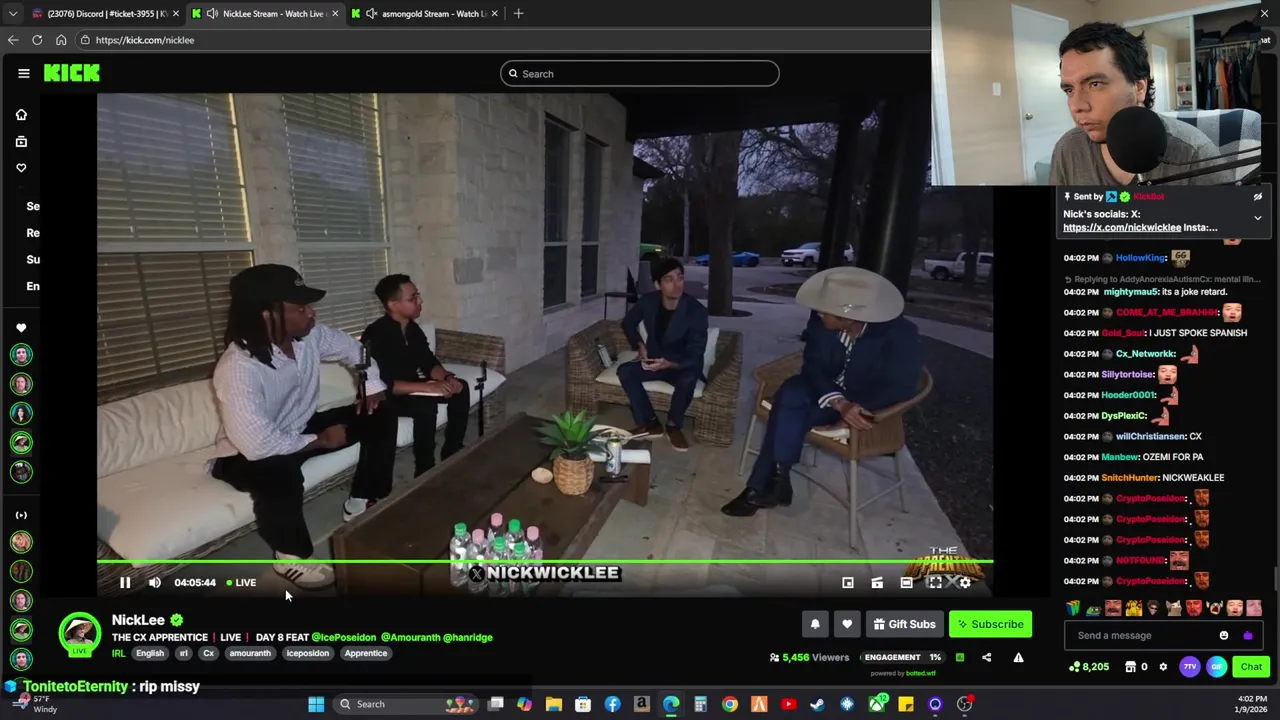Viewport: 1280px width, 720px height.
Task: Send message with the Chat button
Action: [1251, 667]
